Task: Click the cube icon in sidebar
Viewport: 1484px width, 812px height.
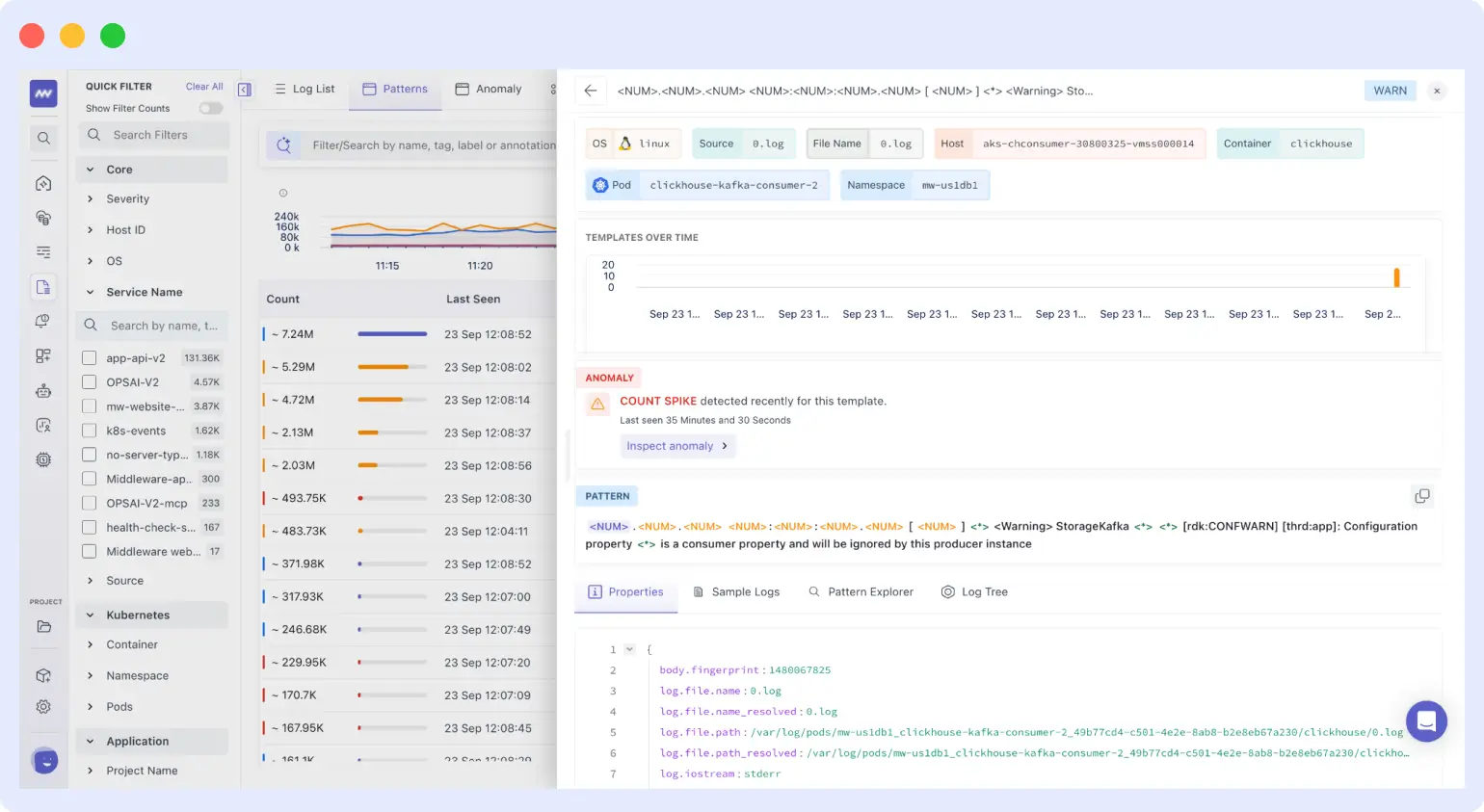Action: click(x=43, y=676)
